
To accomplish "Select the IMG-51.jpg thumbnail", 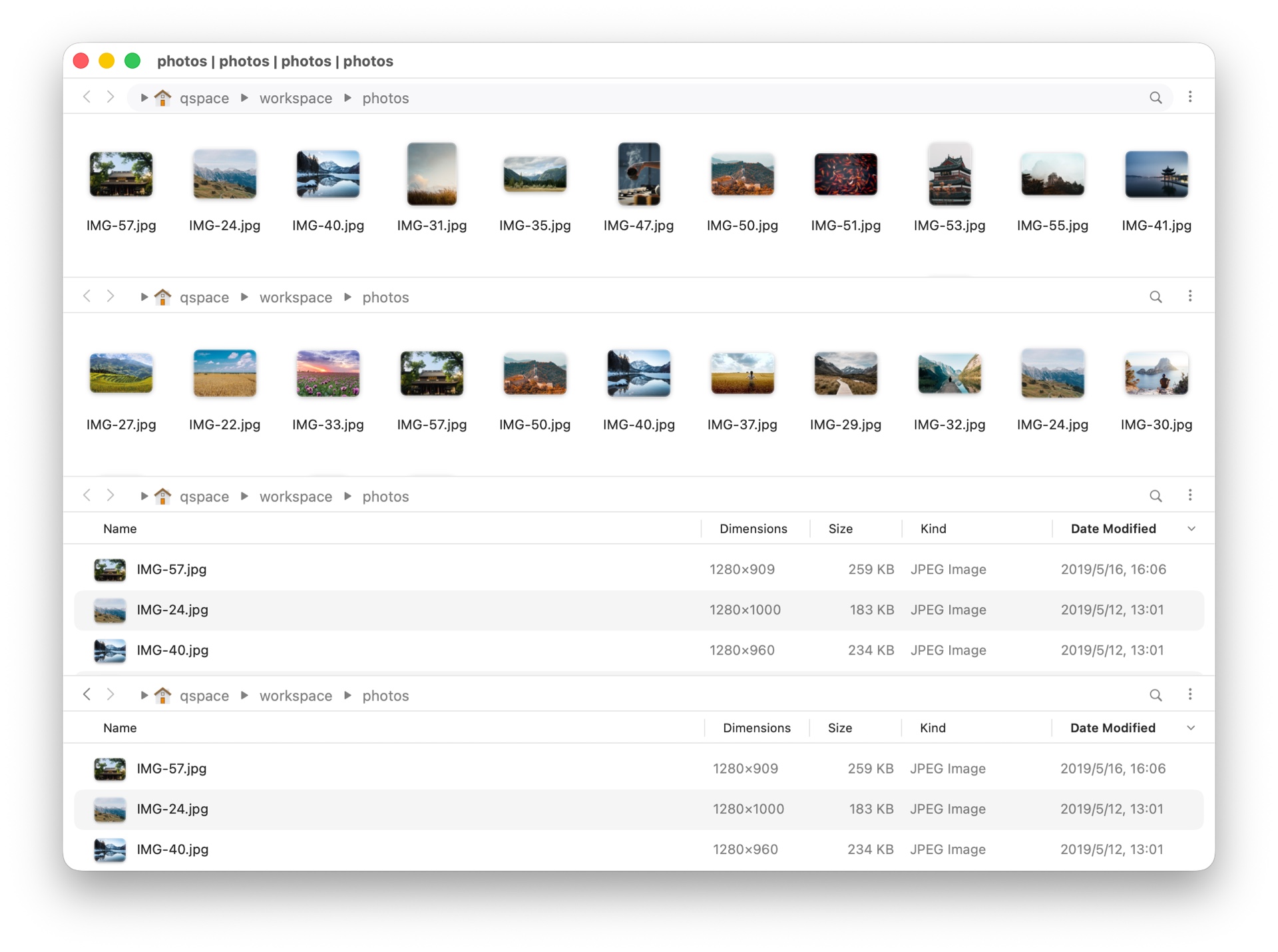I will tap(845, 174).
